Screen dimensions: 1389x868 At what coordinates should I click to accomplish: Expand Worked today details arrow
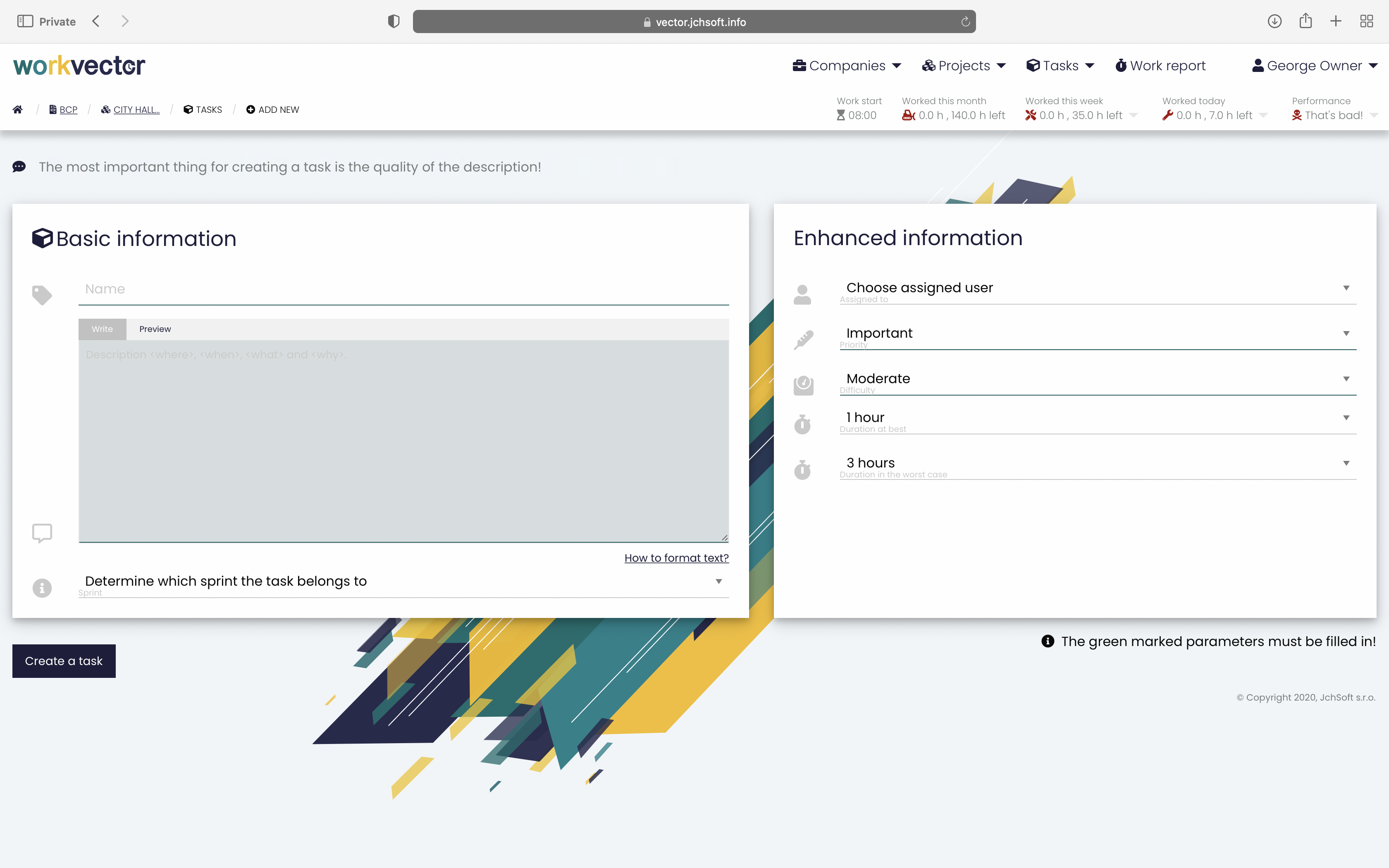pyautogui.click(x=1263, y=115)
